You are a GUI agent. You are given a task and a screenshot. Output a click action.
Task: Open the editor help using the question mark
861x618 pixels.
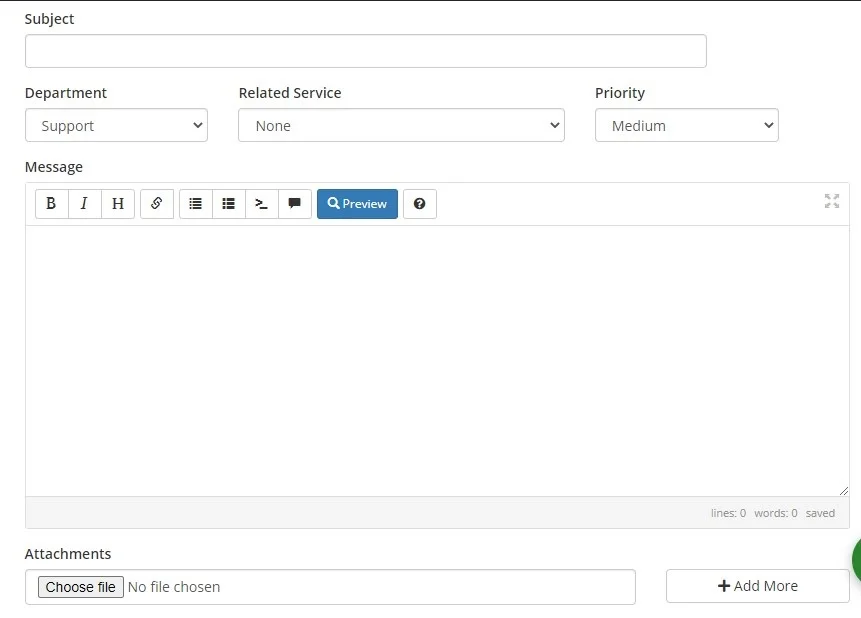(419, 203)
